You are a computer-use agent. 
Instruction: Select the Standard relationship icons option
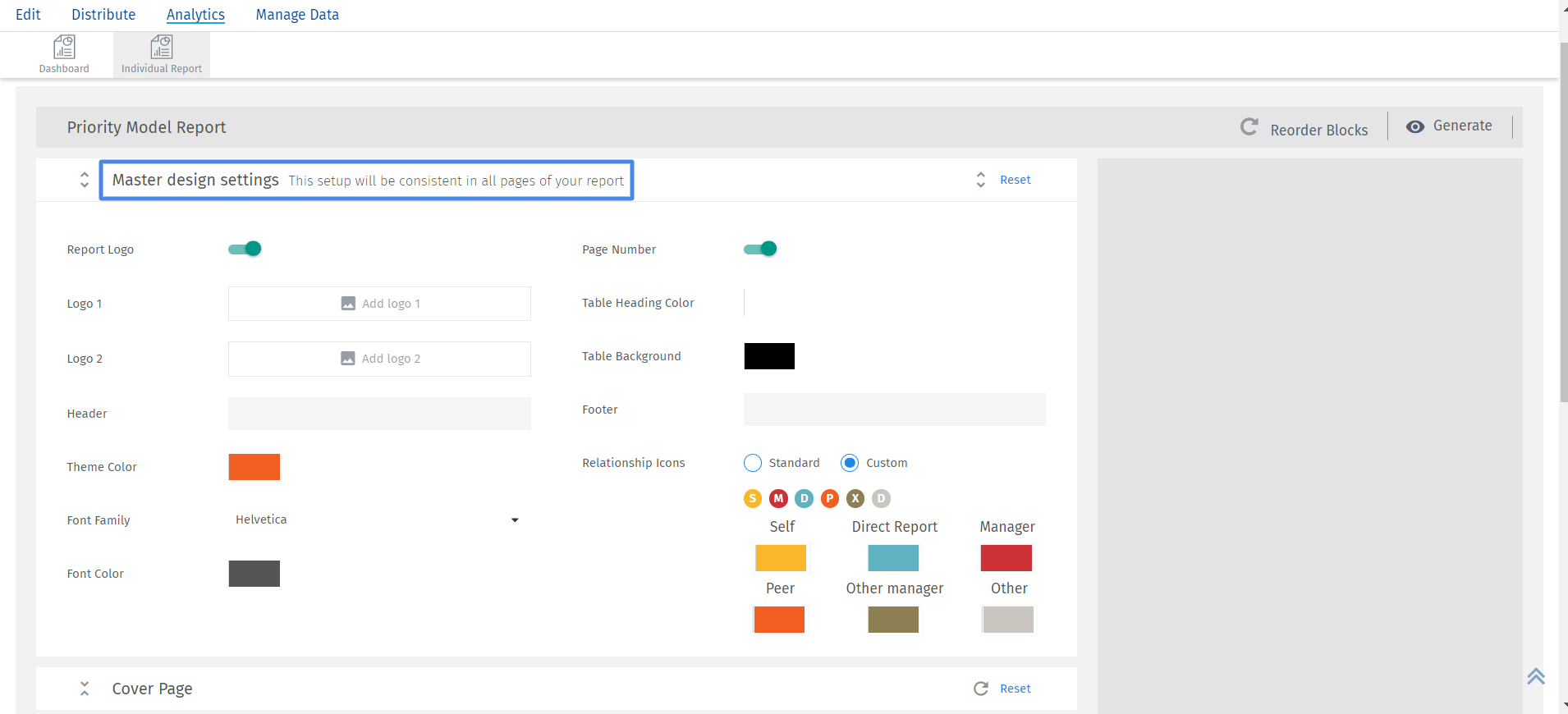[753, 463]
